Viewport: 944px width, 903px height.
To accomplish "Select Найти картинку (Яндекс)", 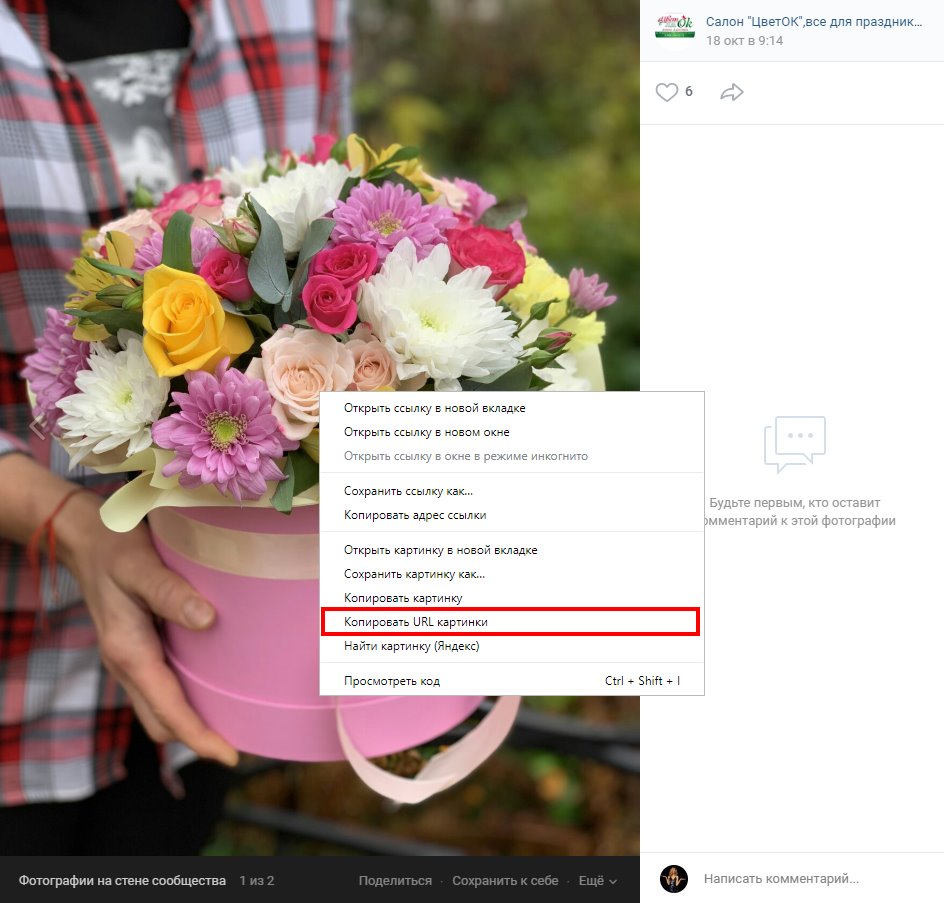I will click(411, 646).
